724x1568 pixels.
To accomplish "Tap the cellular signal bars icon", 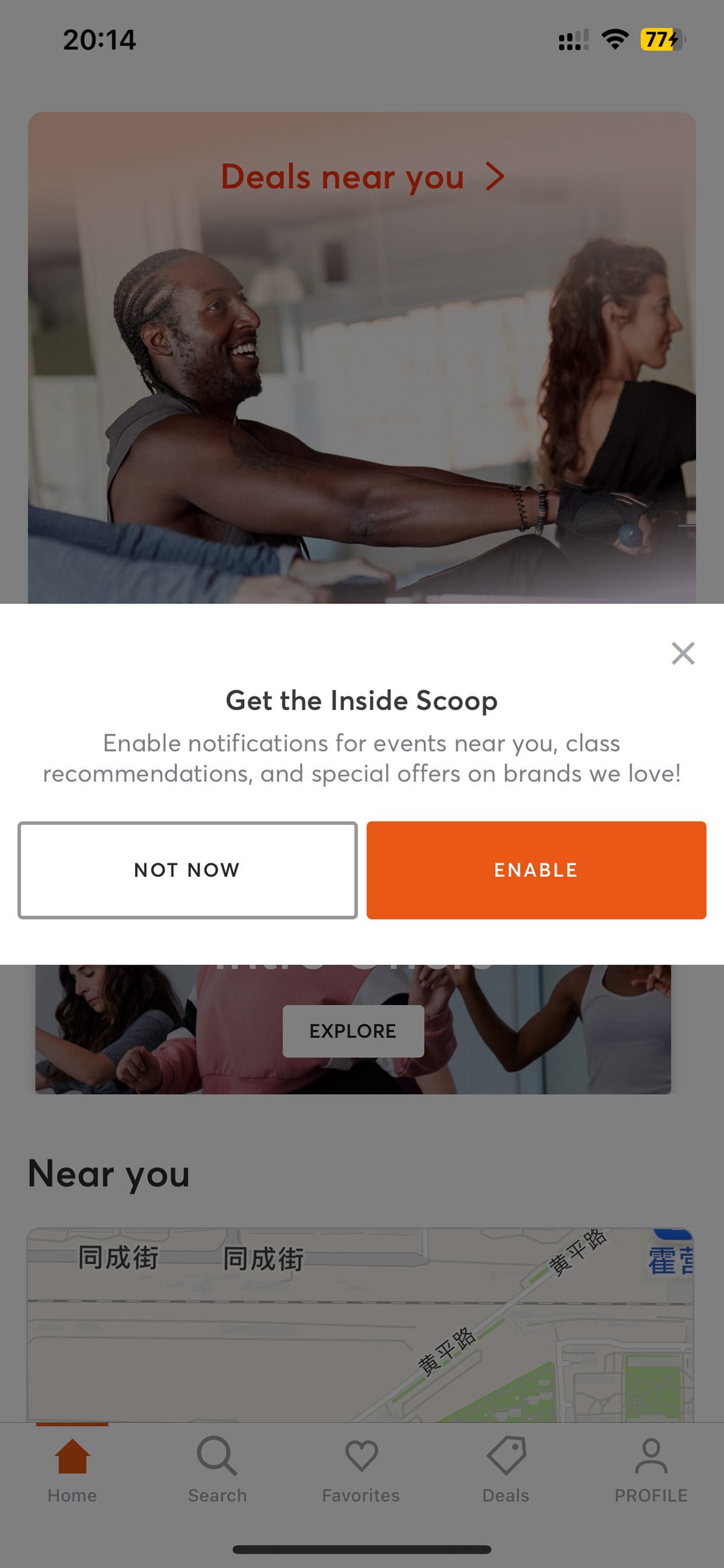I will [x=573, y=40].
